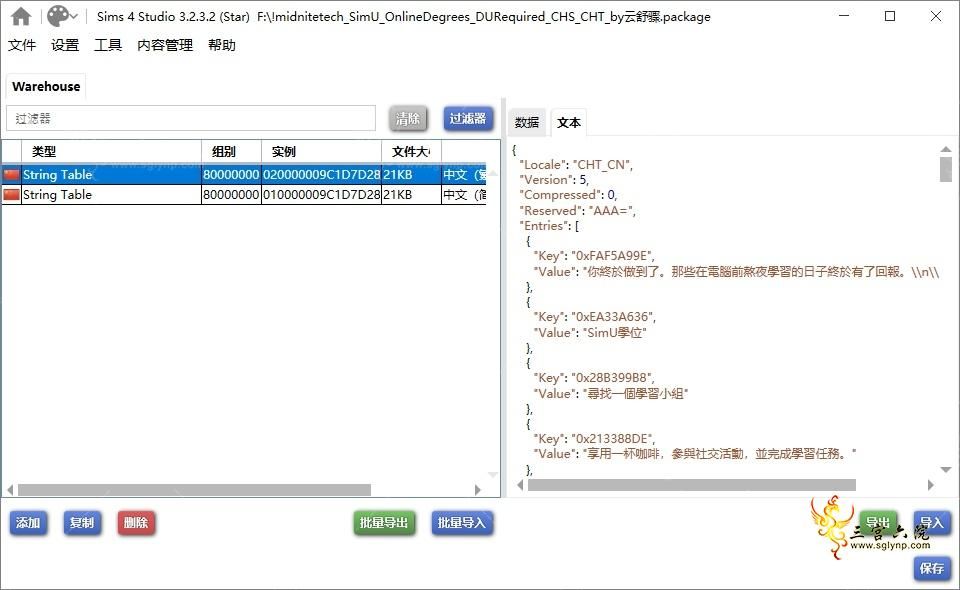The image size is (960, 590).
Task: Maximize the Sims 4 Studio window
Action: pos(890,16)
